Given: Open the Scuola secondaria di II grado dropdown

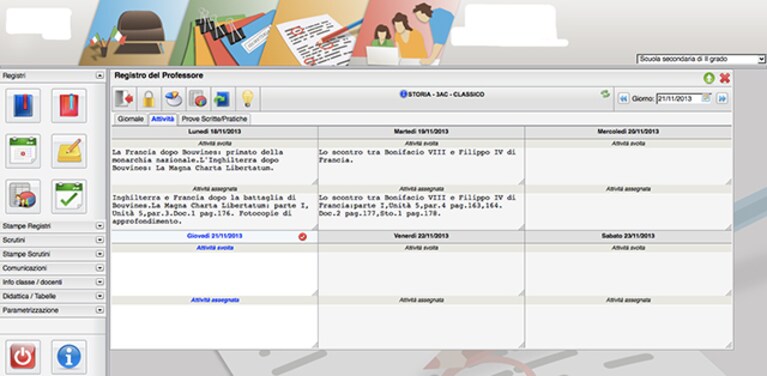Looking at the screenshot, I should (700, 59).
